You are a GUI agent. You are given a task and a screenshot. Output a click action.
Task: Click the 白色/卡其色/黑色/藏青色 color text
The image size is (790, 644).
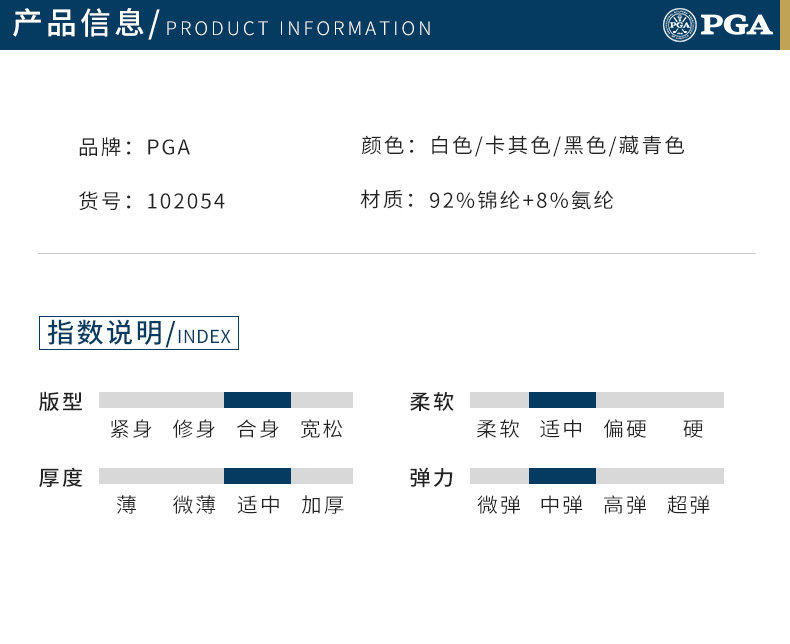557,146
